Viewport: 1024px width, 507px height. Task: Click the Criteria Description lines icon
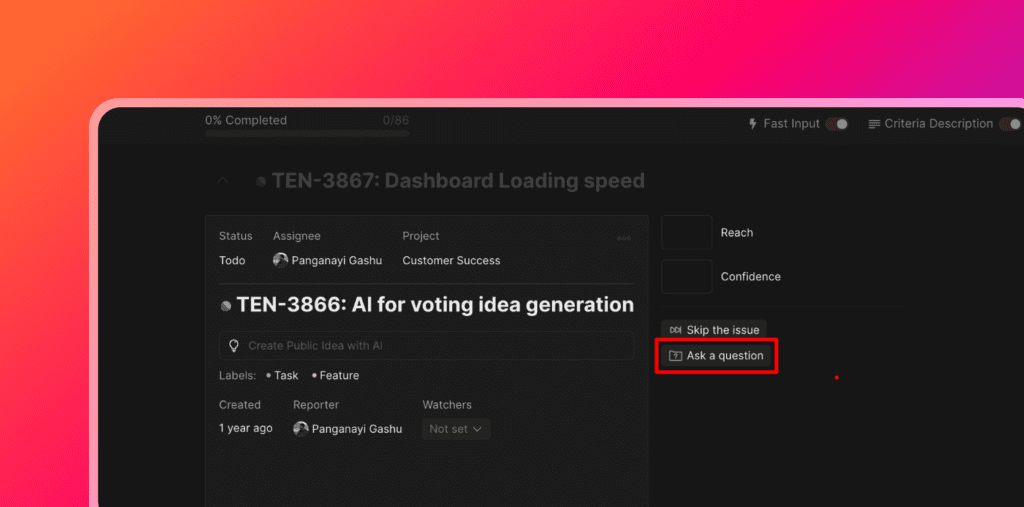[x=875, y=124]
